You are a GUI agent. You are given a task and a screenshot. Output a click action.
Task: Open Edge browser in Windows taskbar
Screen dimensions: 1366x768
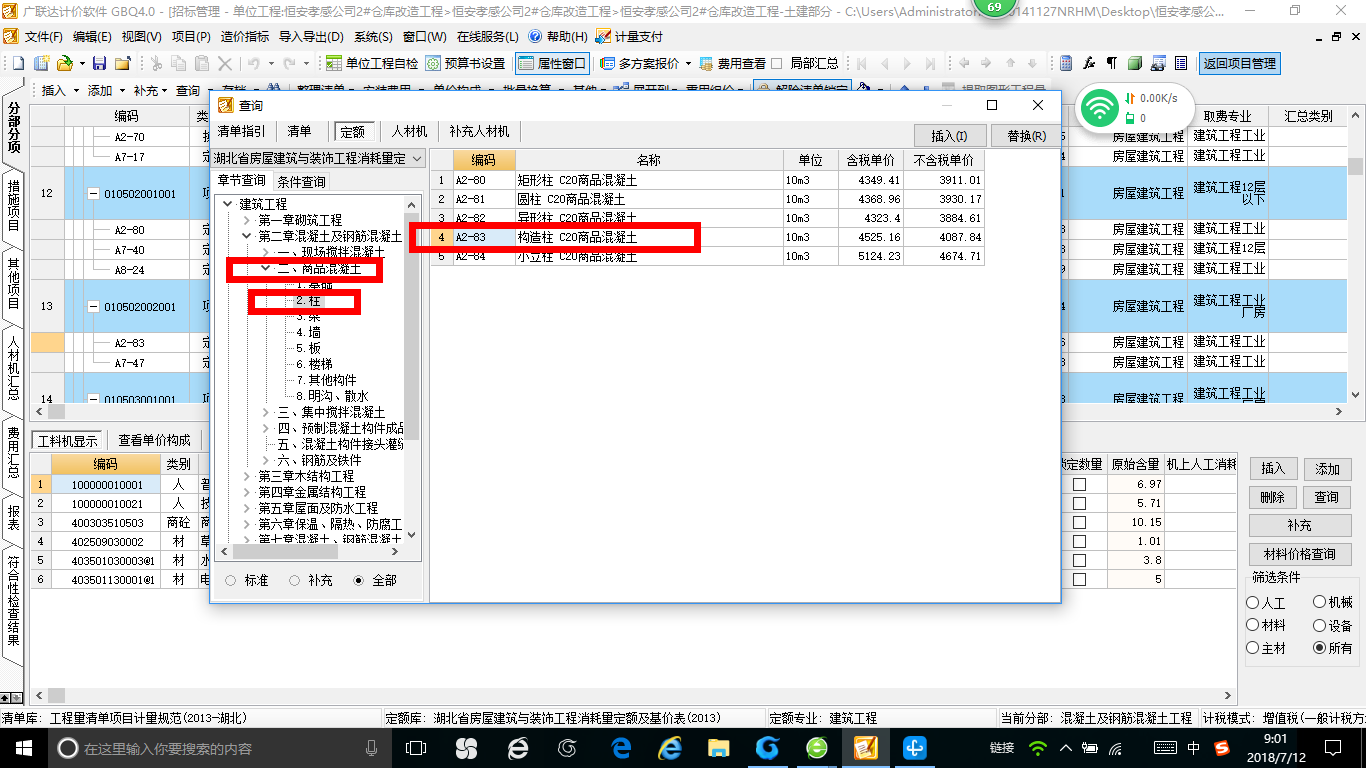pyautogui.click(x=621, y=748)
